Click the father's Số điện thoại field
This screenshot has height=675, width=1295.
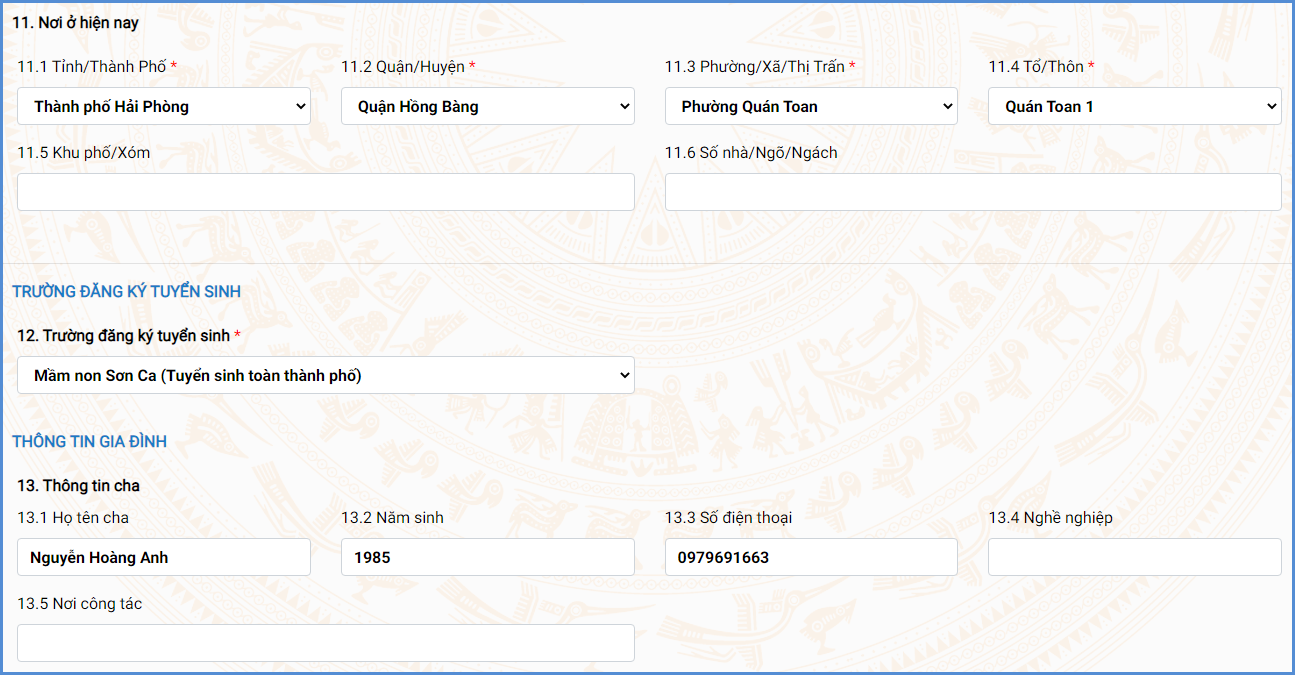pos(811,557)
